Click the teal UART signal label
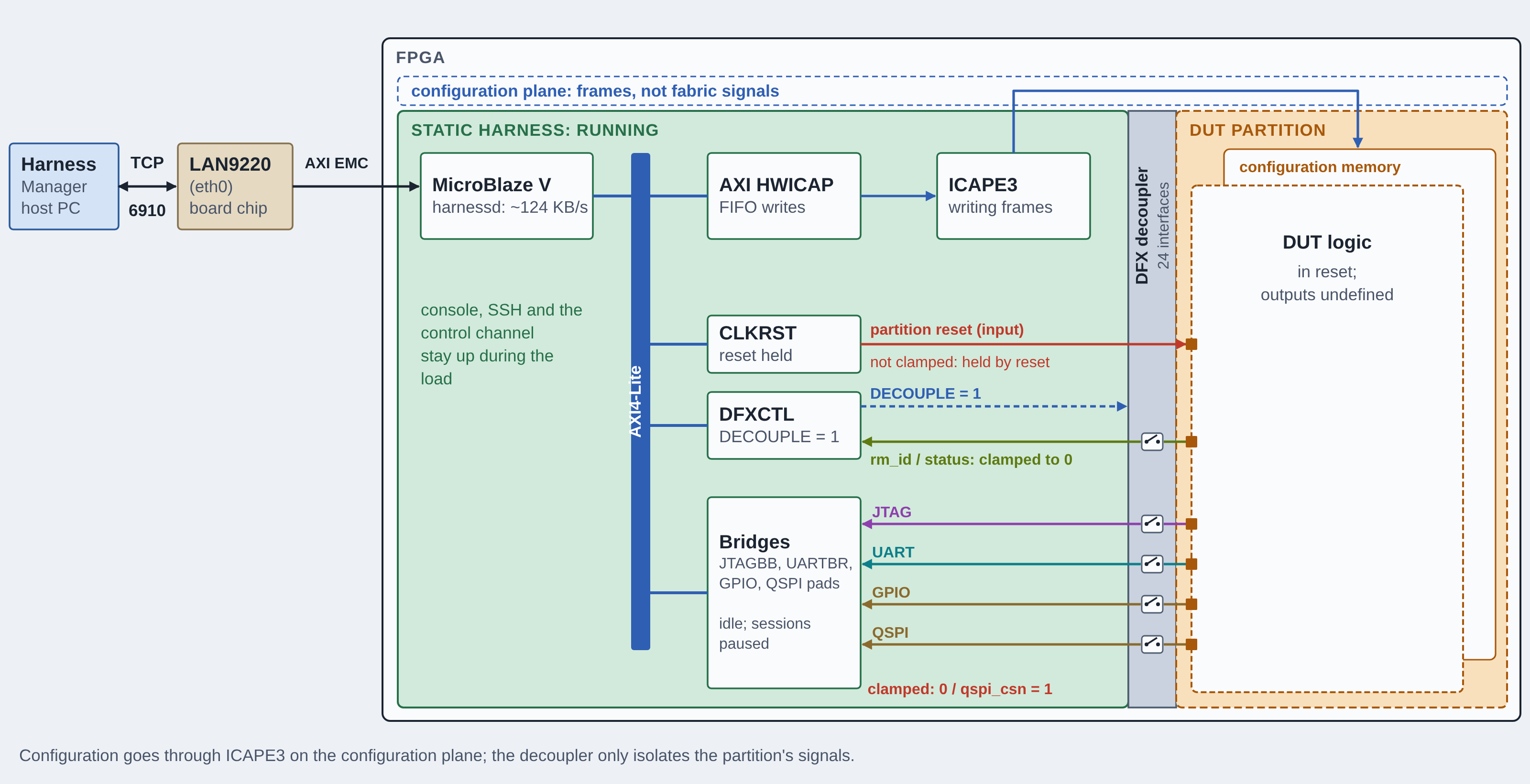Screen dimensions: 1530x784 pyautogui.click(x=893, y=552)
